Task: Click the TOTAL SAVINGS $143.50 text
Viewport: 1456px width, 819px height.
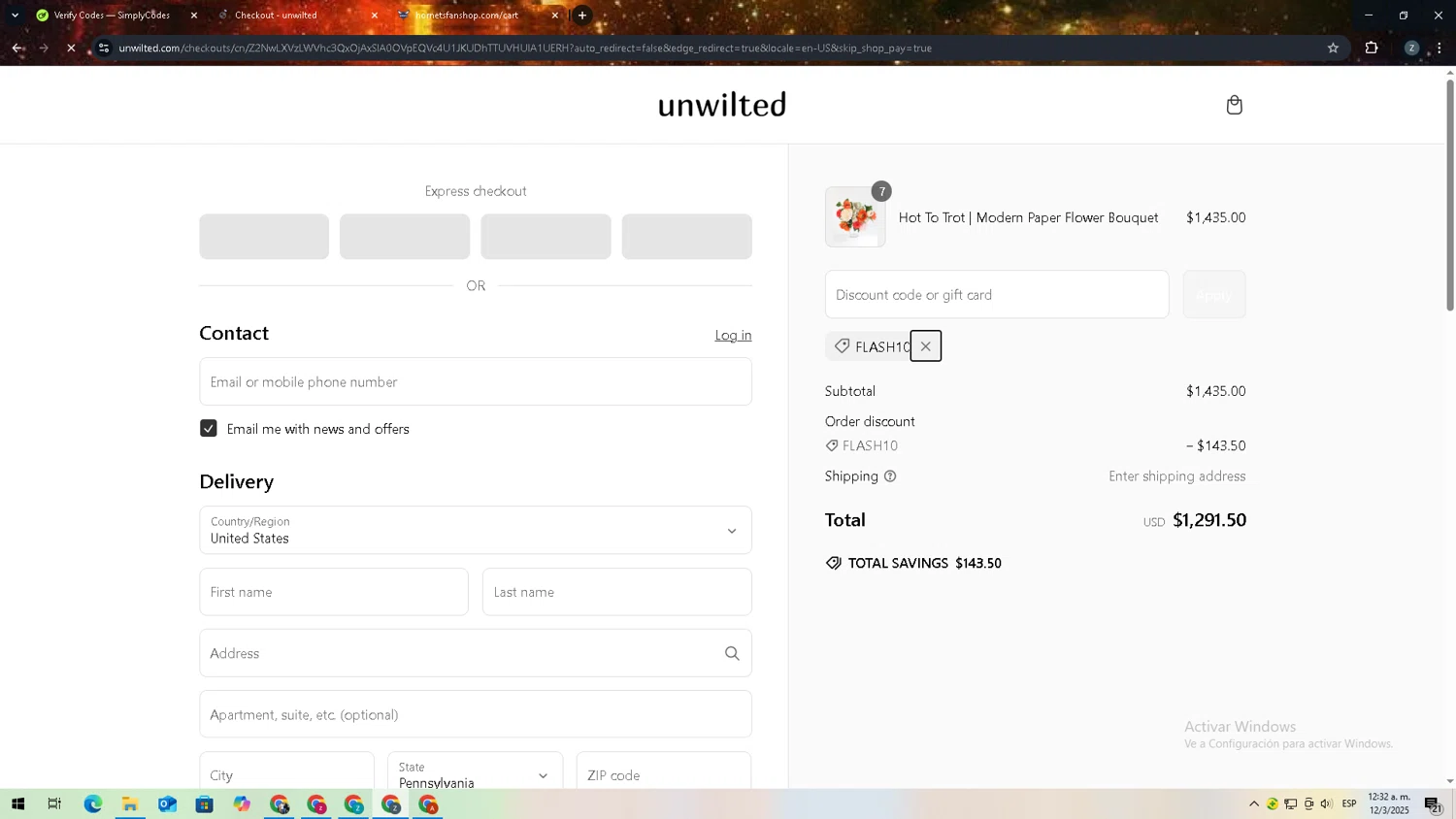Action: point(925,564)
